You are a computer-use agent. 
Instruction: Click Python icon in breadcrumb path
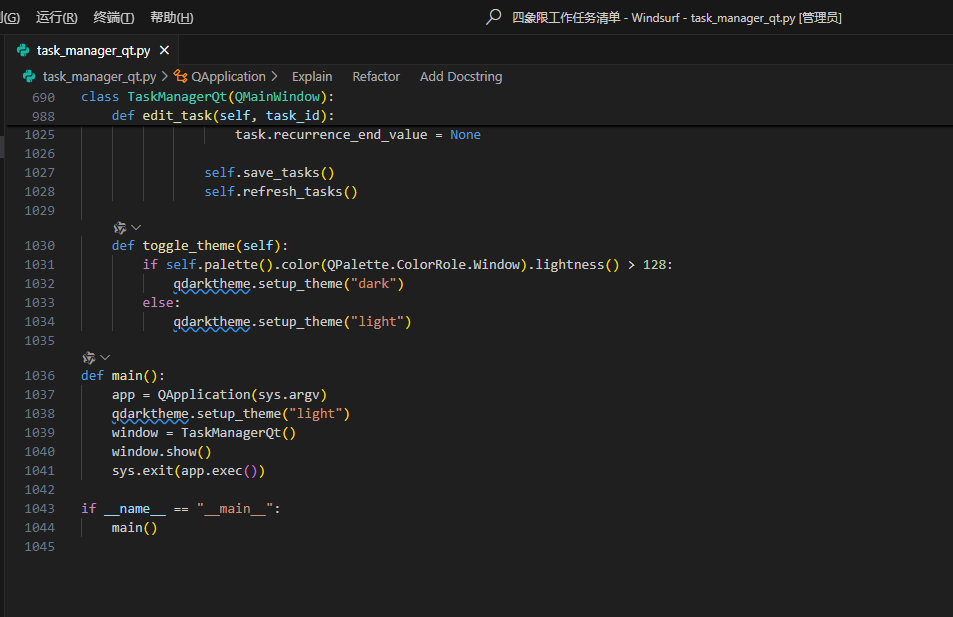click(29, 77)
